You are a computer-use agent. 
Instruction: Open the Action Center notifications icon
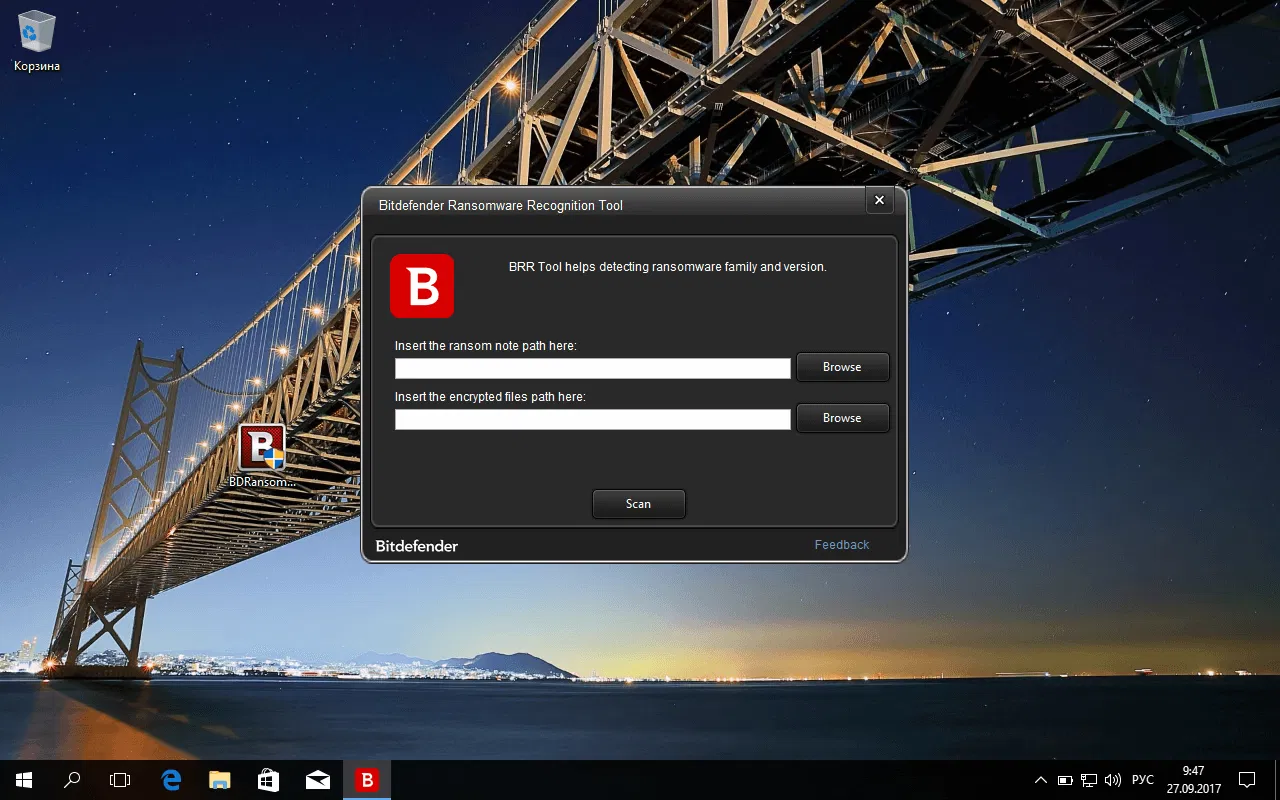(1247, 780)
